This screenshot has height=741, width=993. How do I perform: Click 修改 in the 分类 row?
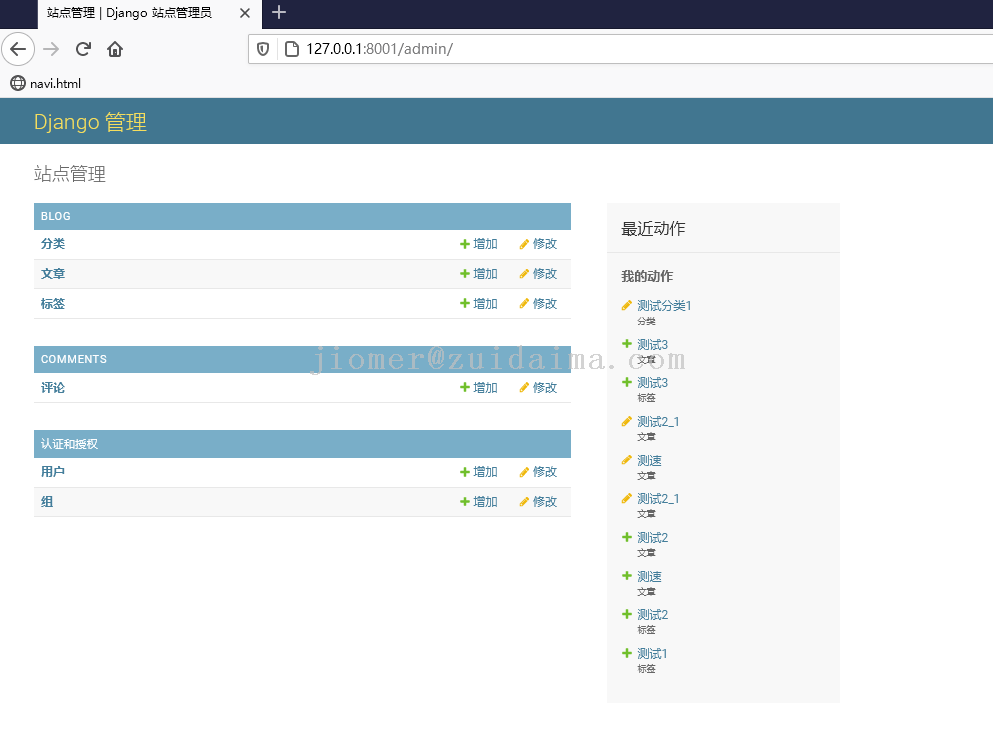(x=538, y=244)
